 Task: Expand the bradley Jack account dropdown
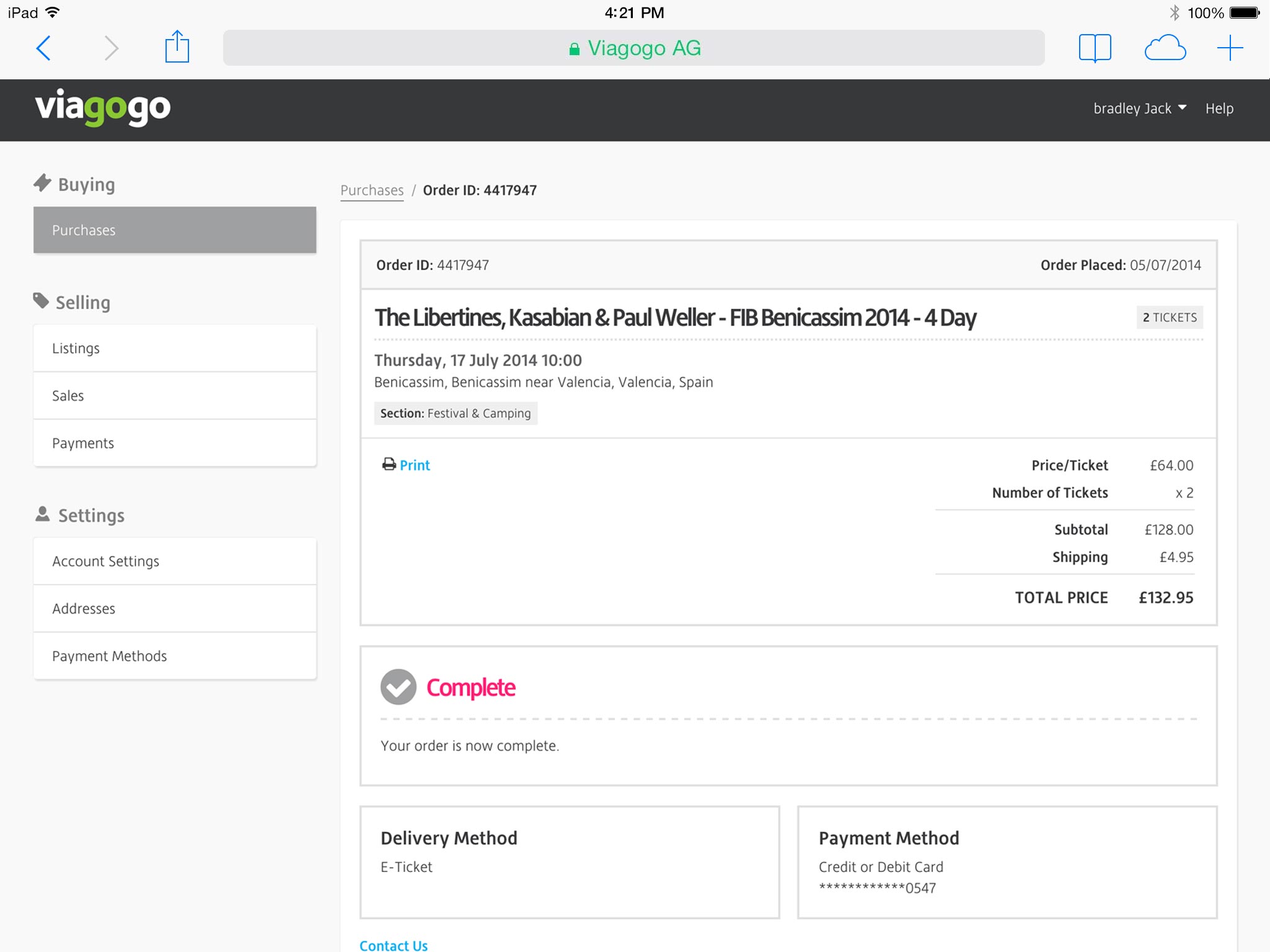click(1139, 108)
